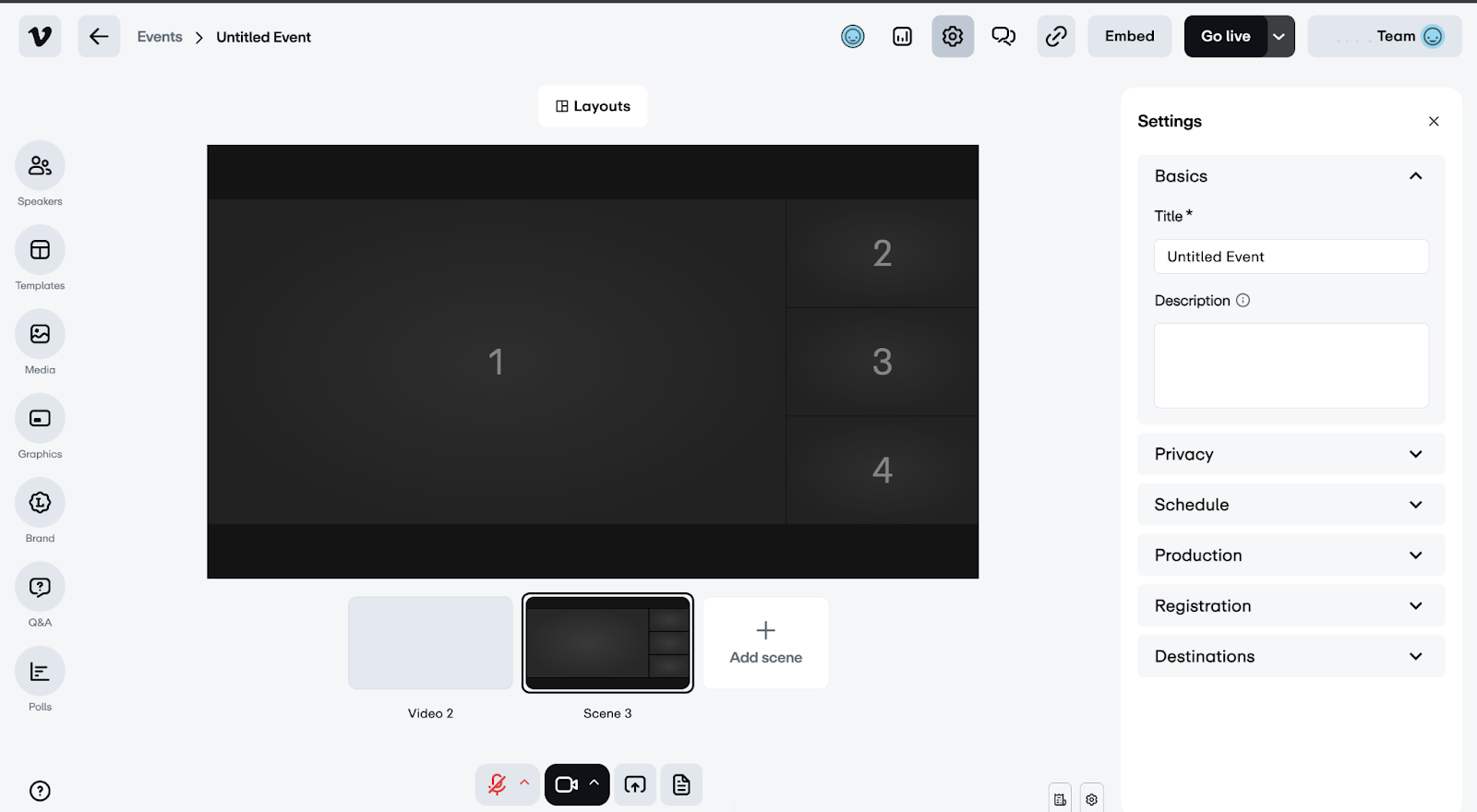Go to Events in breadcrumb
1477x812 pixels.
(x=160, y=37)
